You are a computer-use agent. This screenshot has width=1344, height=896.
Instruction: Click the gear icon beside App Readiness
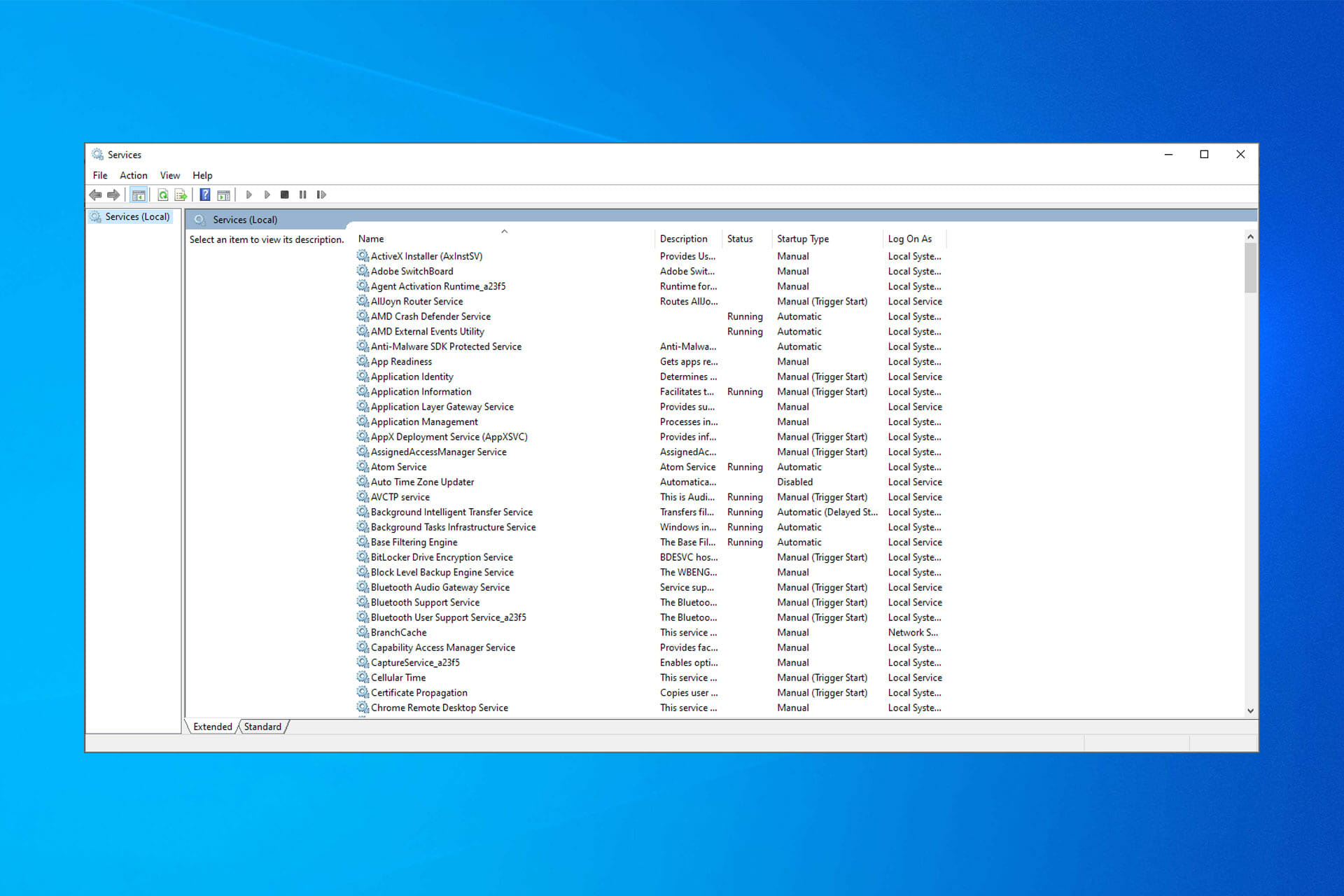[363, 361]
